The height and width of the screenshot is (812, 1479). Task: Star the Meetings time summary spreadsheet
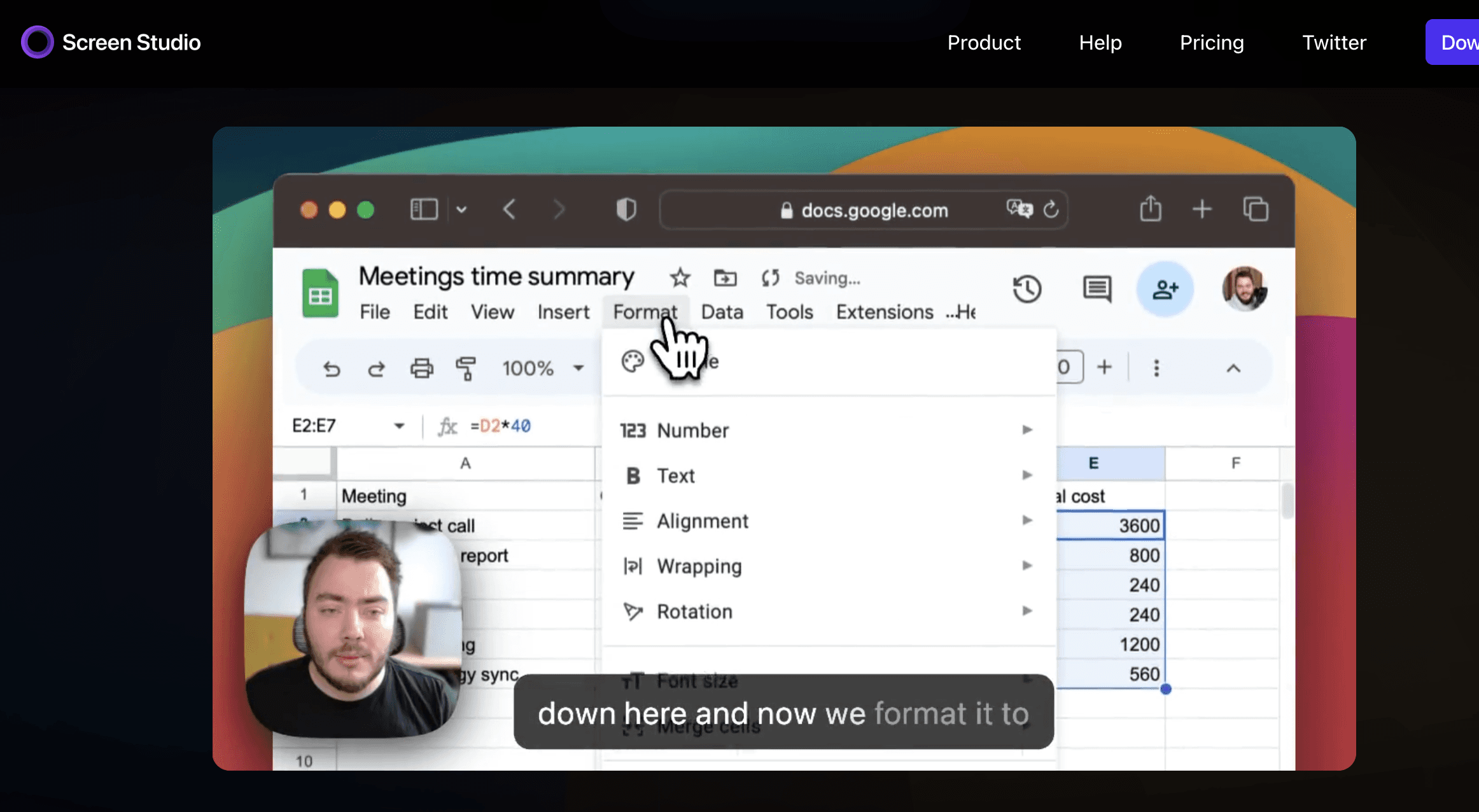(x=680, y=277)
